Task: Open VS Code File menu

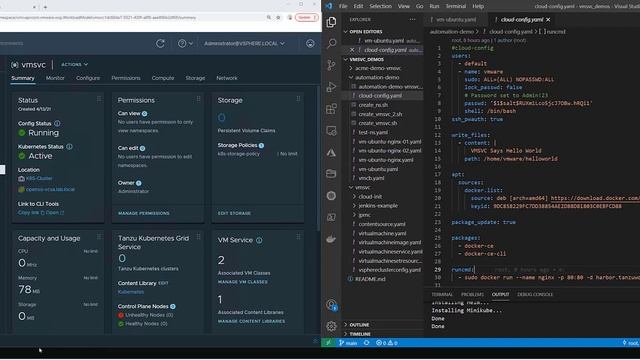Action: 343,6
